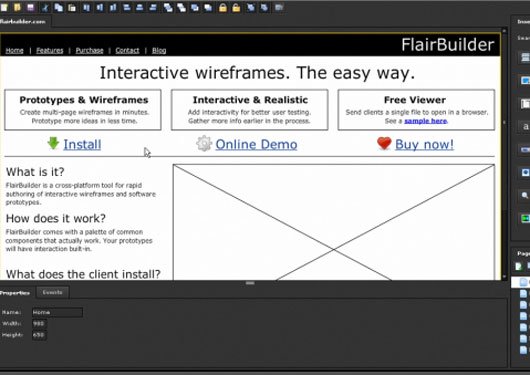The height and width of the screenshot is (375, 530).
Task: Click the Install link
Action: [x=82, y=144]
